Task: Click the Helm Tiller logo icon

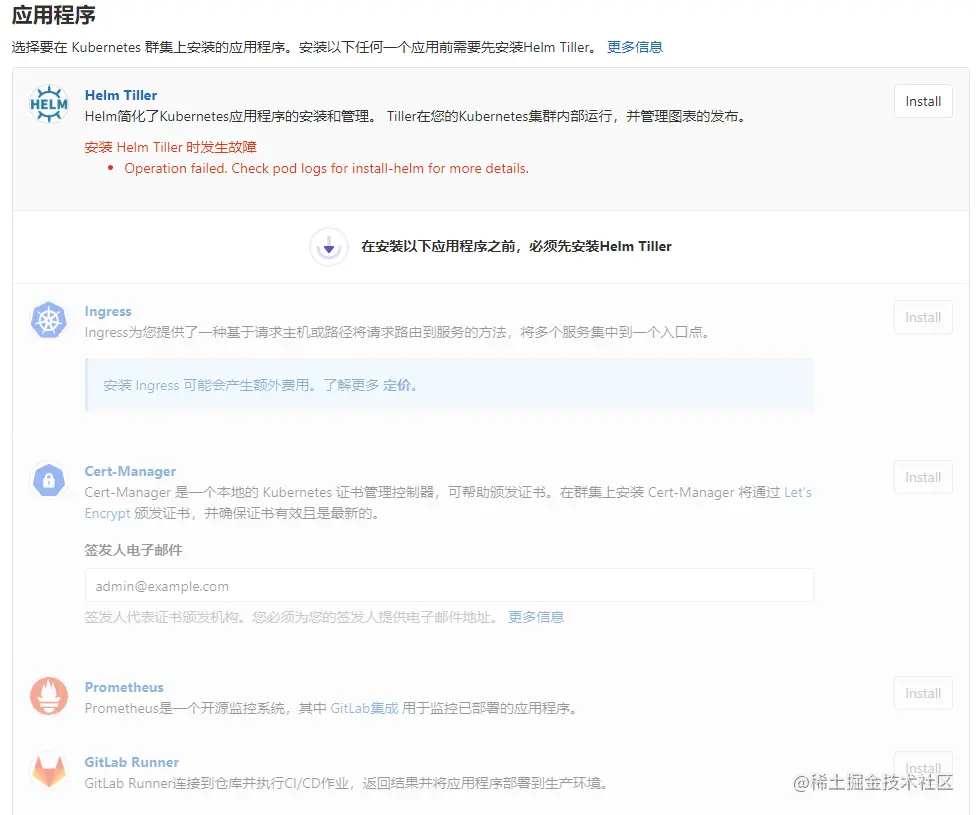Action: (49, 104)
